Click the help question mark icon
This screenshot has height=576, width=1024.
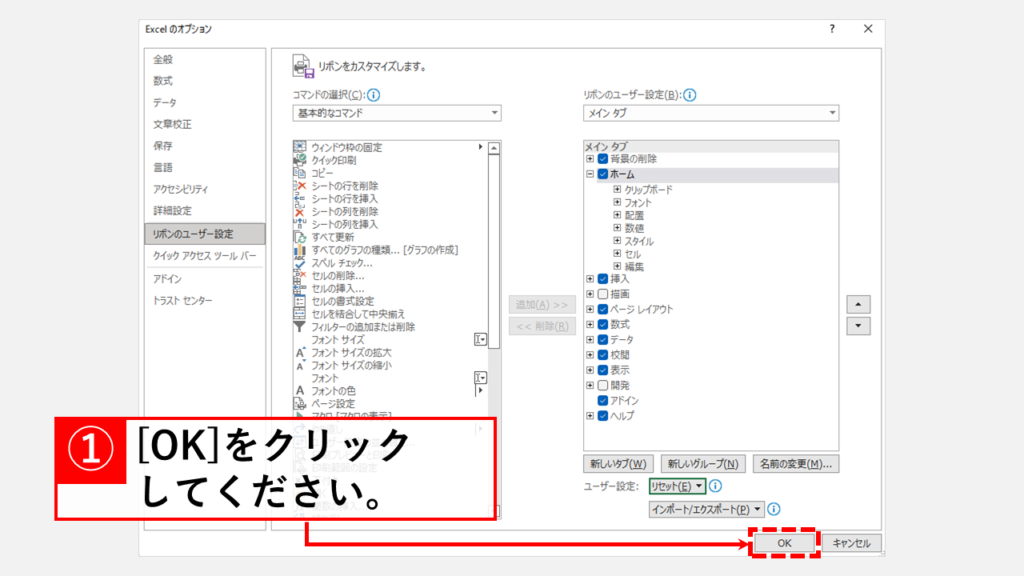pos(832,29)
